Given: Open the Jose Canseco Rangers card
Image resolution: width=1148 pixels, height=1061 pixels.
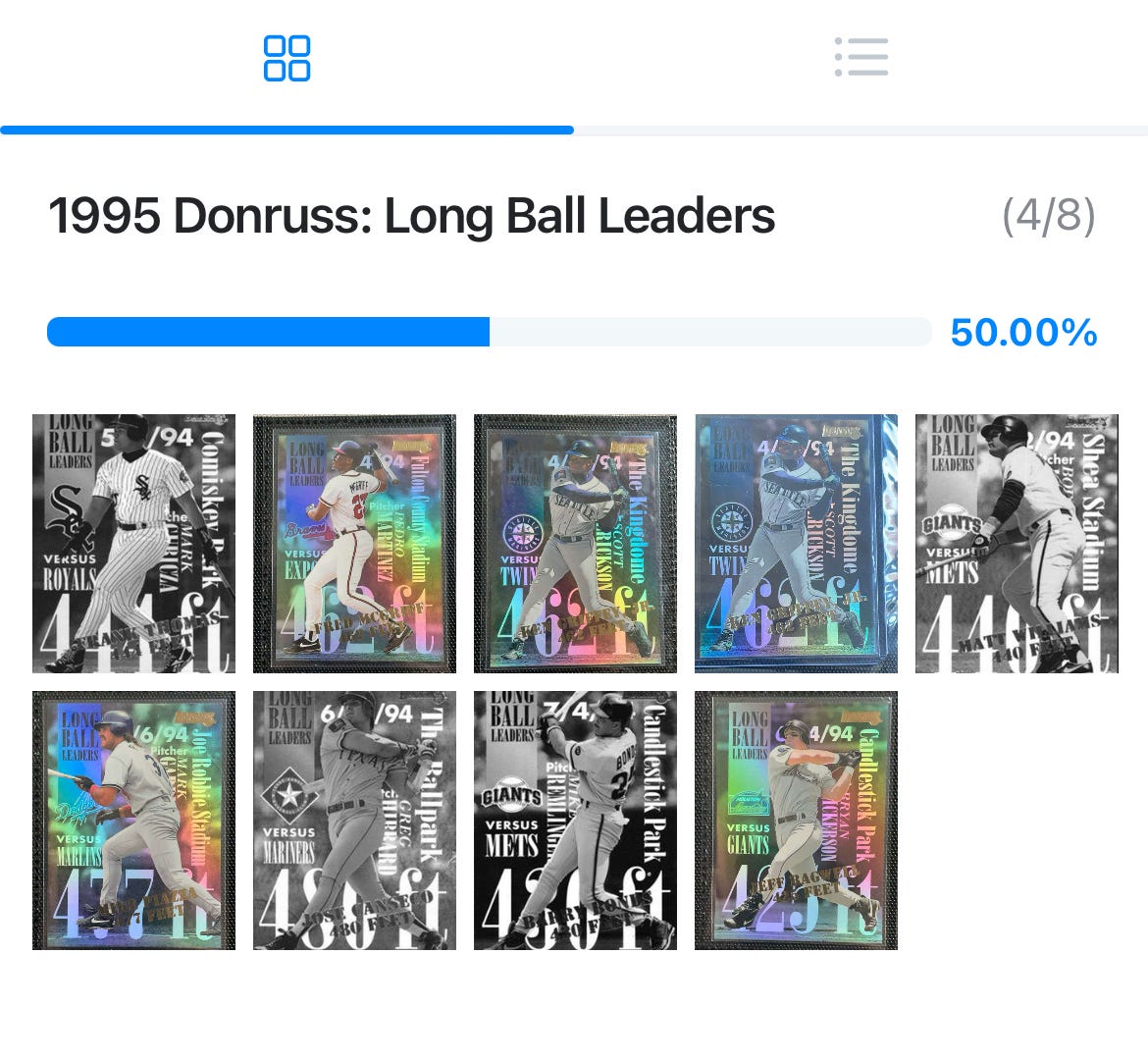Looking at the screenshot, I should 354,821.
